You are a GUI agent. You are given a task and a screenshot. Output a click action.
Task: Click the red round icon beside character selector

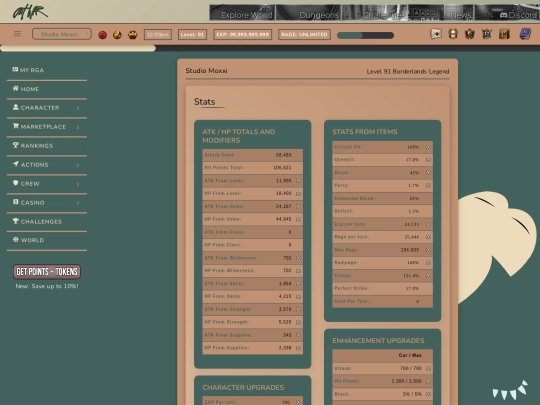pos(102,35)
